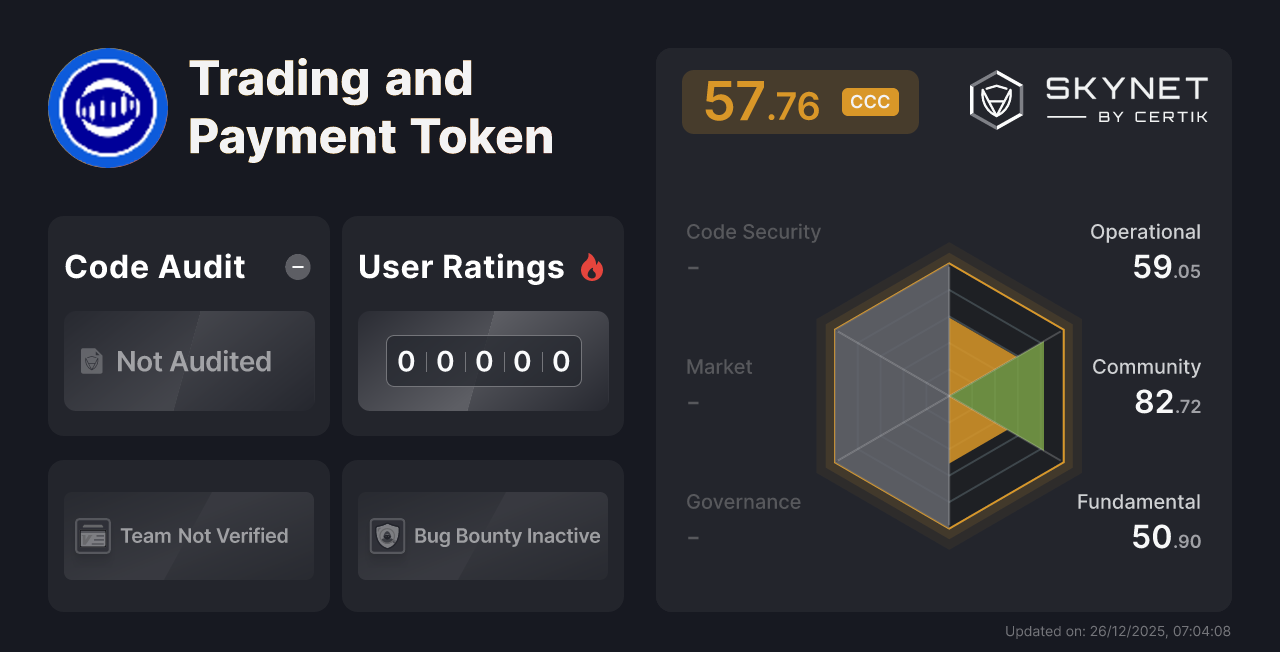The width and height of the screenshot is (1280, 652).
Task: Switch to the User Ratings panel
Action: click(x=482, y=325)
